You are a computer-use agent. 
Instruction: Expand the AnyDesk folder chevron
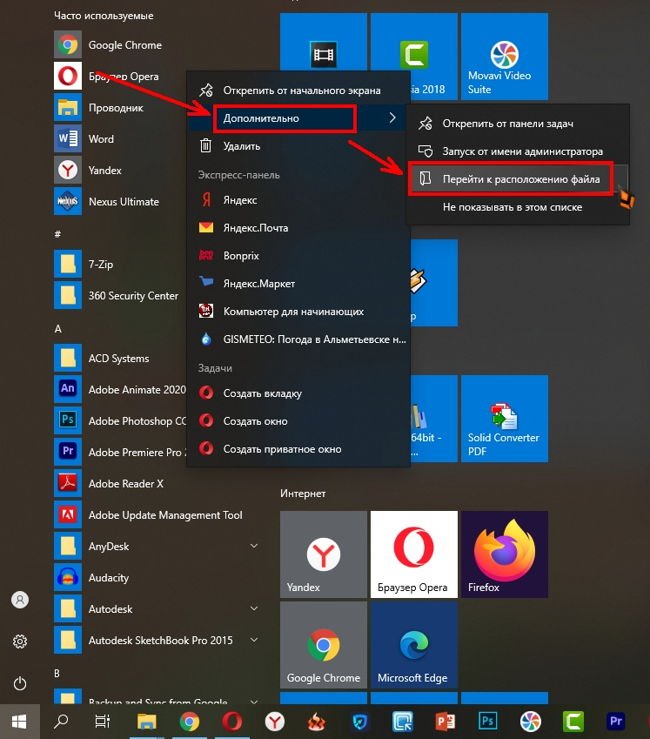tap(254, 546)
